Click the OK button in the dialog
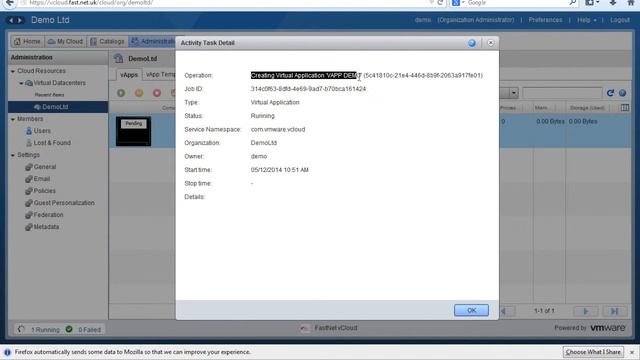The height and width of the screenshot is (360, 640). point(471,310)
